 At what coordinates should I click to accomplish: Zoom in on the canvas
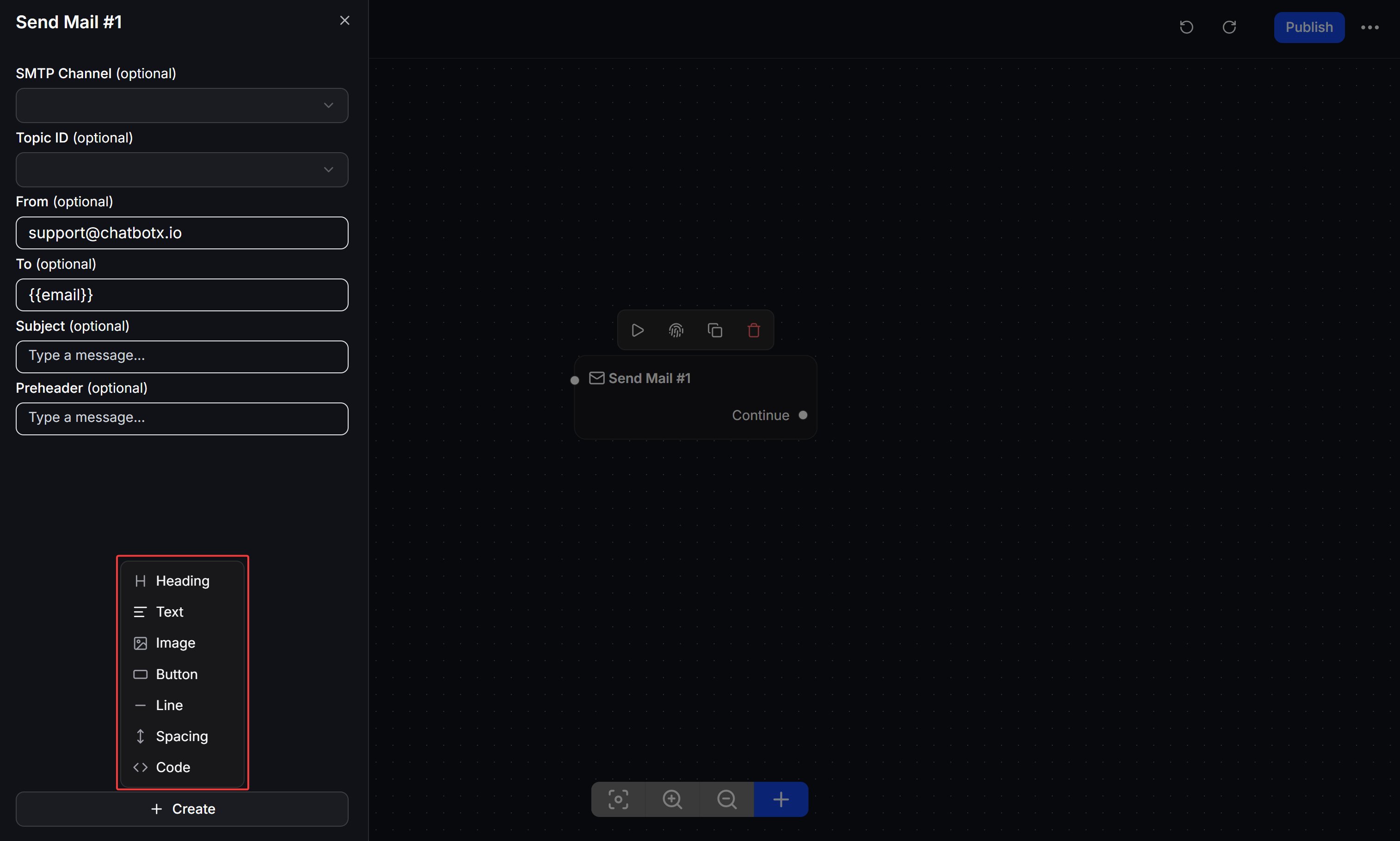(x=672, y=800)
